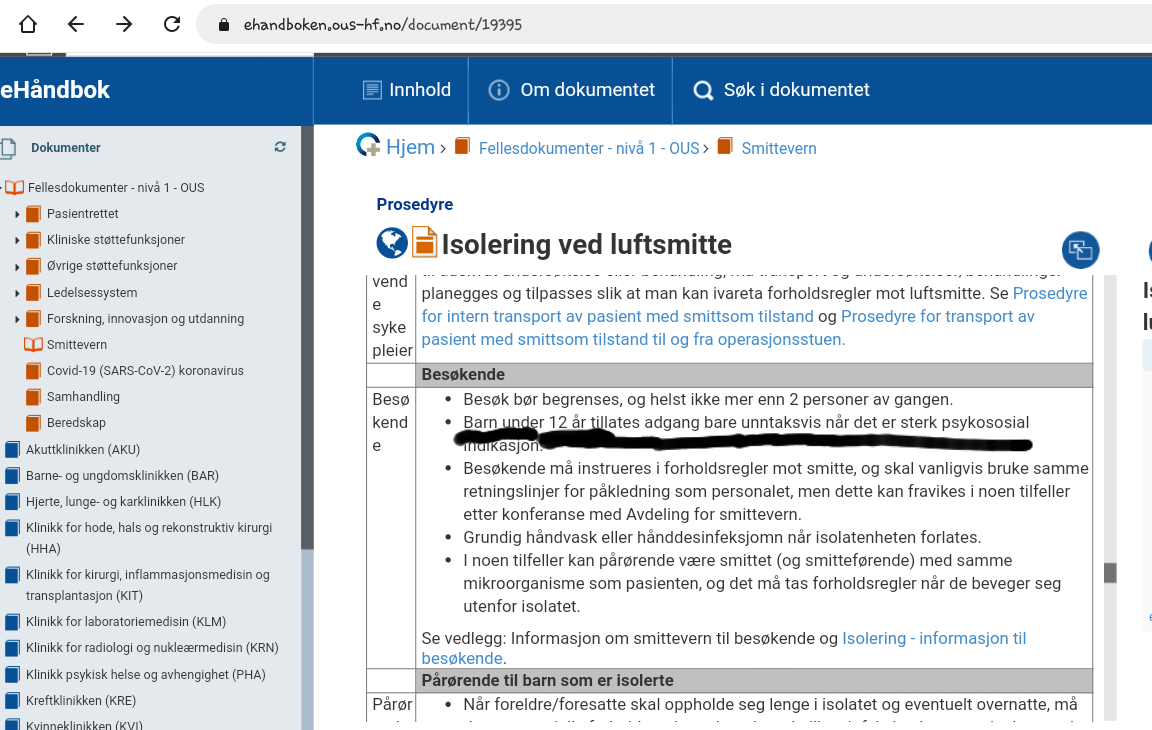Click the document vertical scrollbar thumb

point(1109,573)
